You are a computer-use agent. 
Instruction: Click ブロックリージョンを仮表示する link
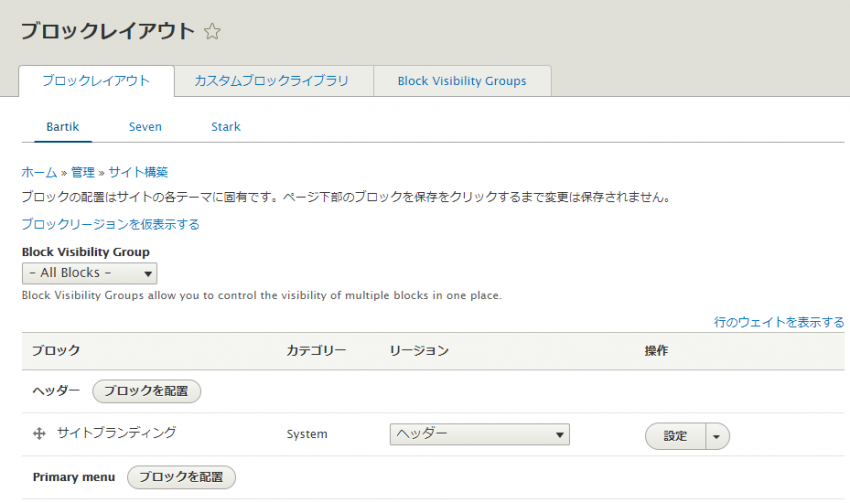tap(110, 224)
